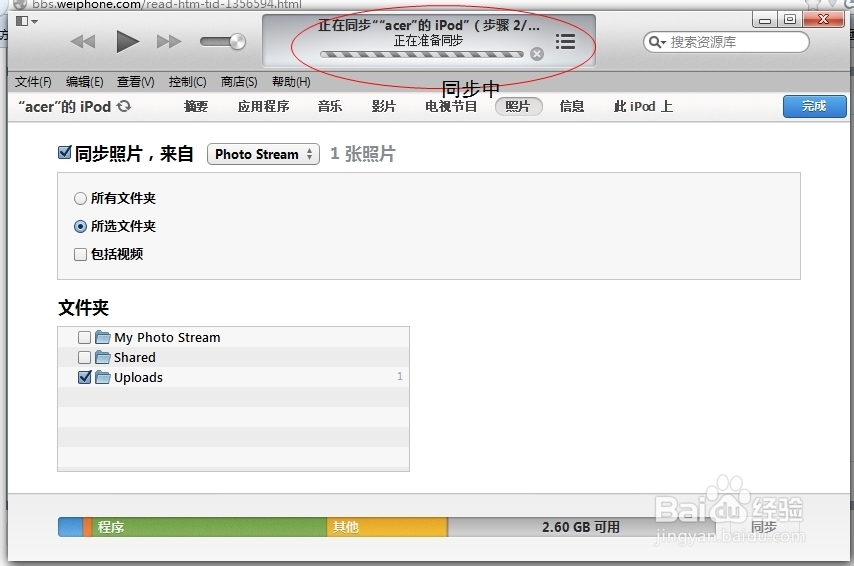Switch to the 音乐 tab

pos(330,106)
